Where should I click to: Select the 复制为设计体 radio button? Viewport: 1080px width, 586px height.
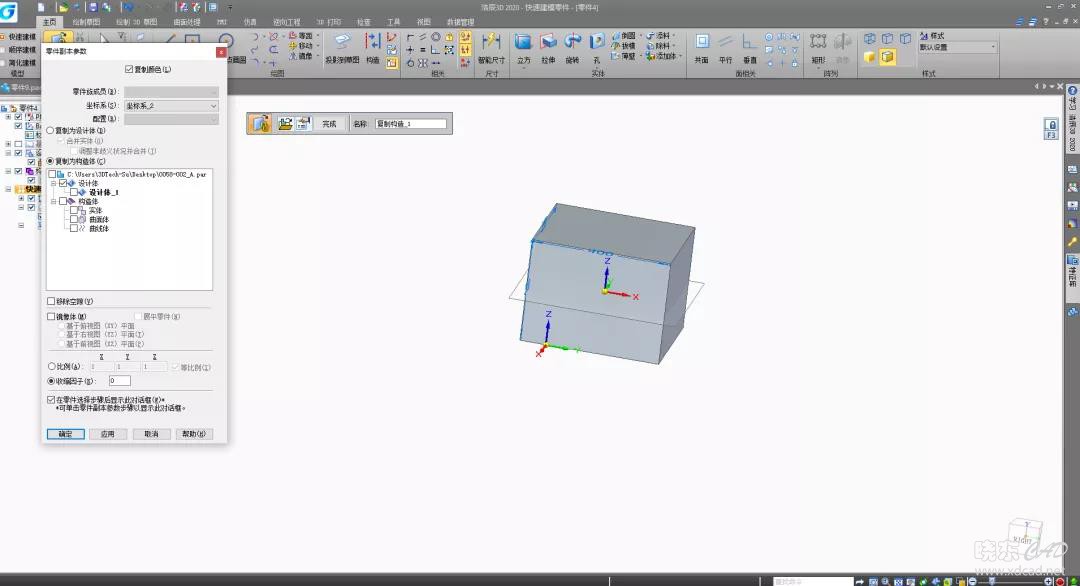tap(51, 130)
